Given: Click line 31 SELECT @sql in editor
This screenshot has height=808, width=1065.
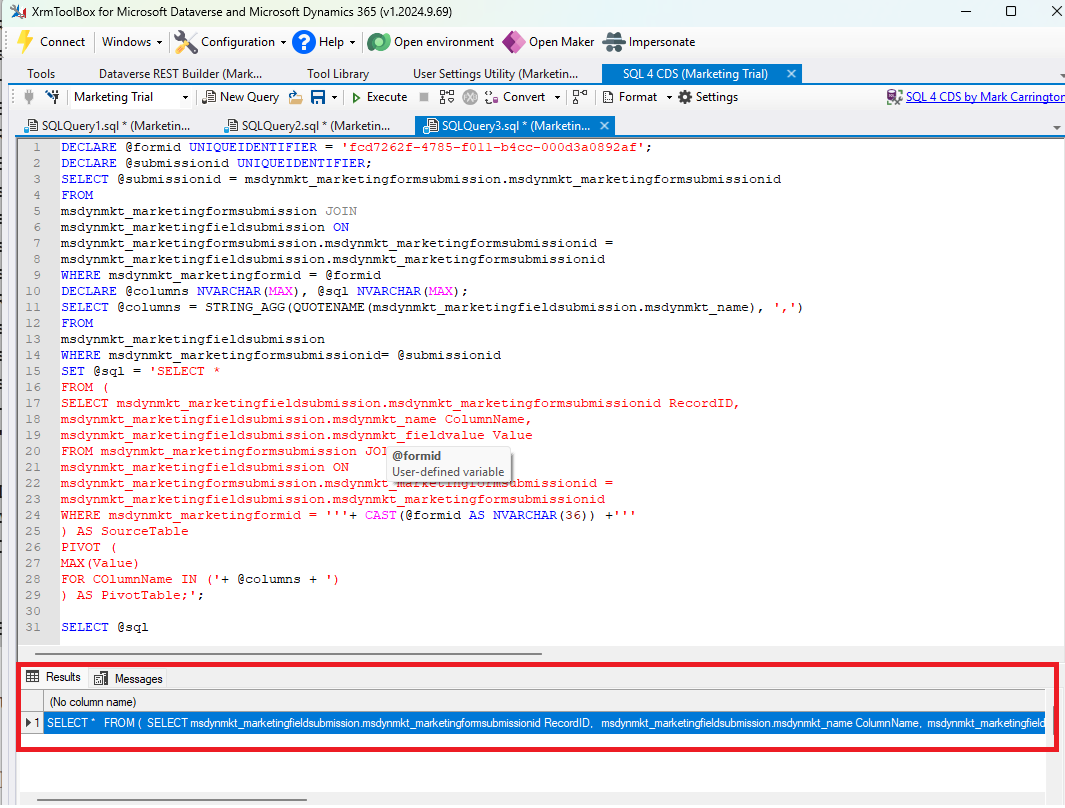Looking at the screenshot, I should [105, 627].
